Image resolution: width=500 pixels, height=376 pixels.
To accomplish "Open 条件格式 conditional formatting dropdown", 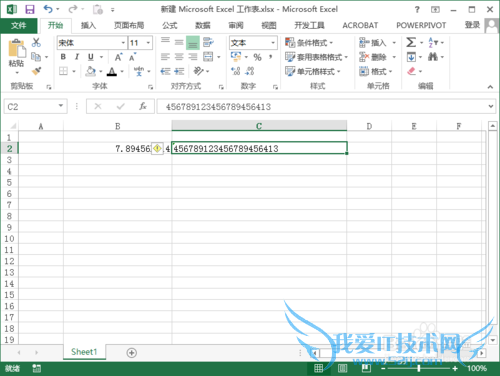I will (x=309, y=43).
